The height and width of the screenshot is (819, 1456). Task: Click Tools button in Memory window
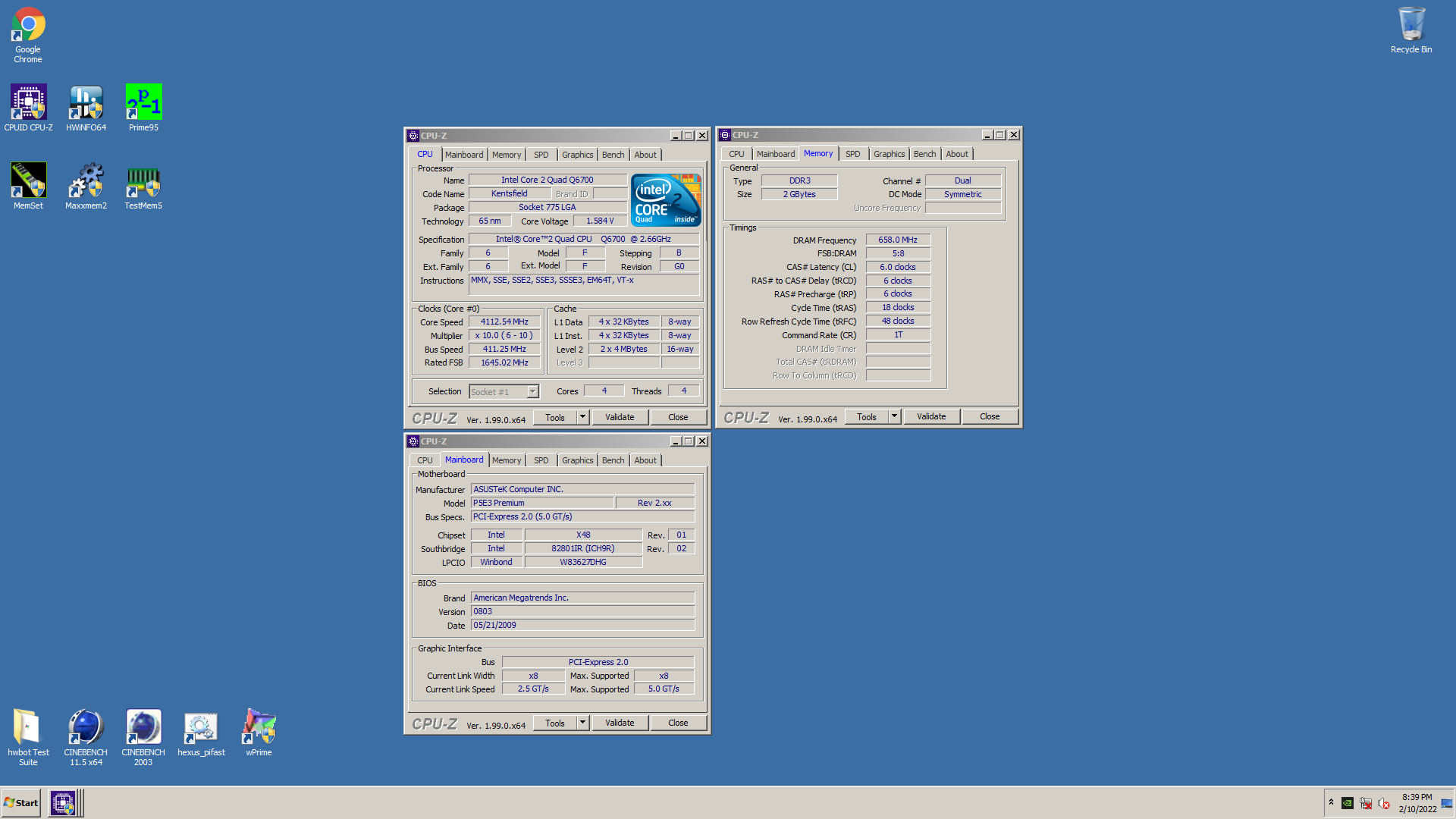[867, 416]
